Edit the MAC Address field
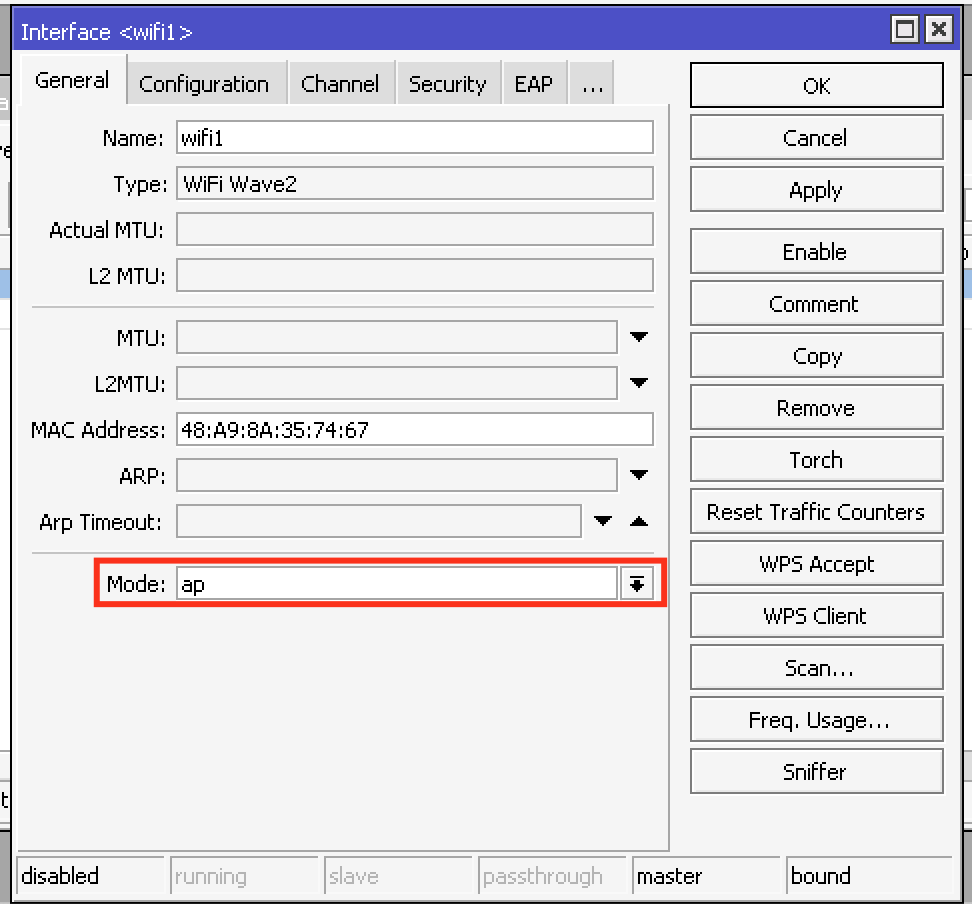972x904 pixels. coord(415,429)
